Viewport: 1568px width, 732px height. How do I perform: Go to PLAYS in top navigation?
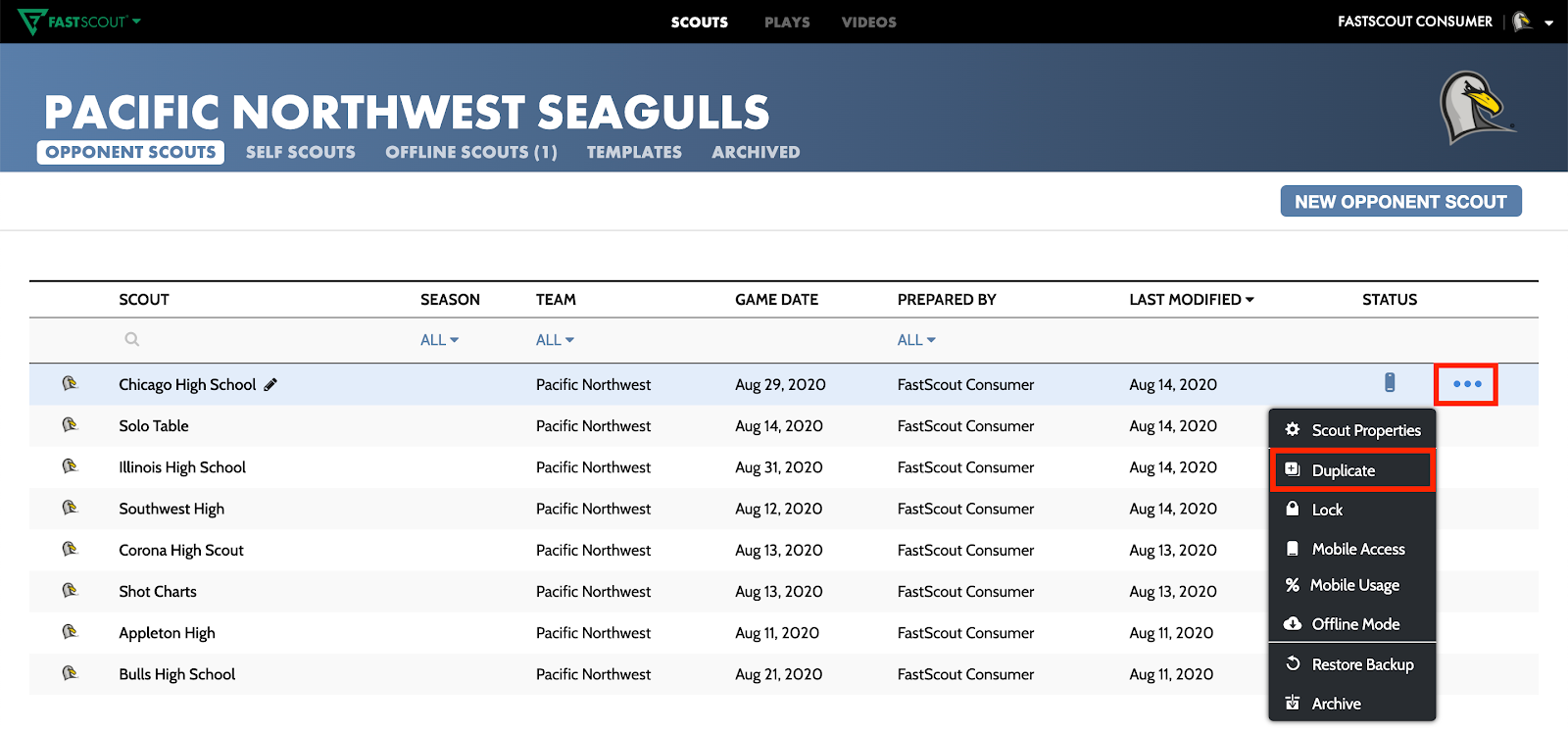[787, 22]
